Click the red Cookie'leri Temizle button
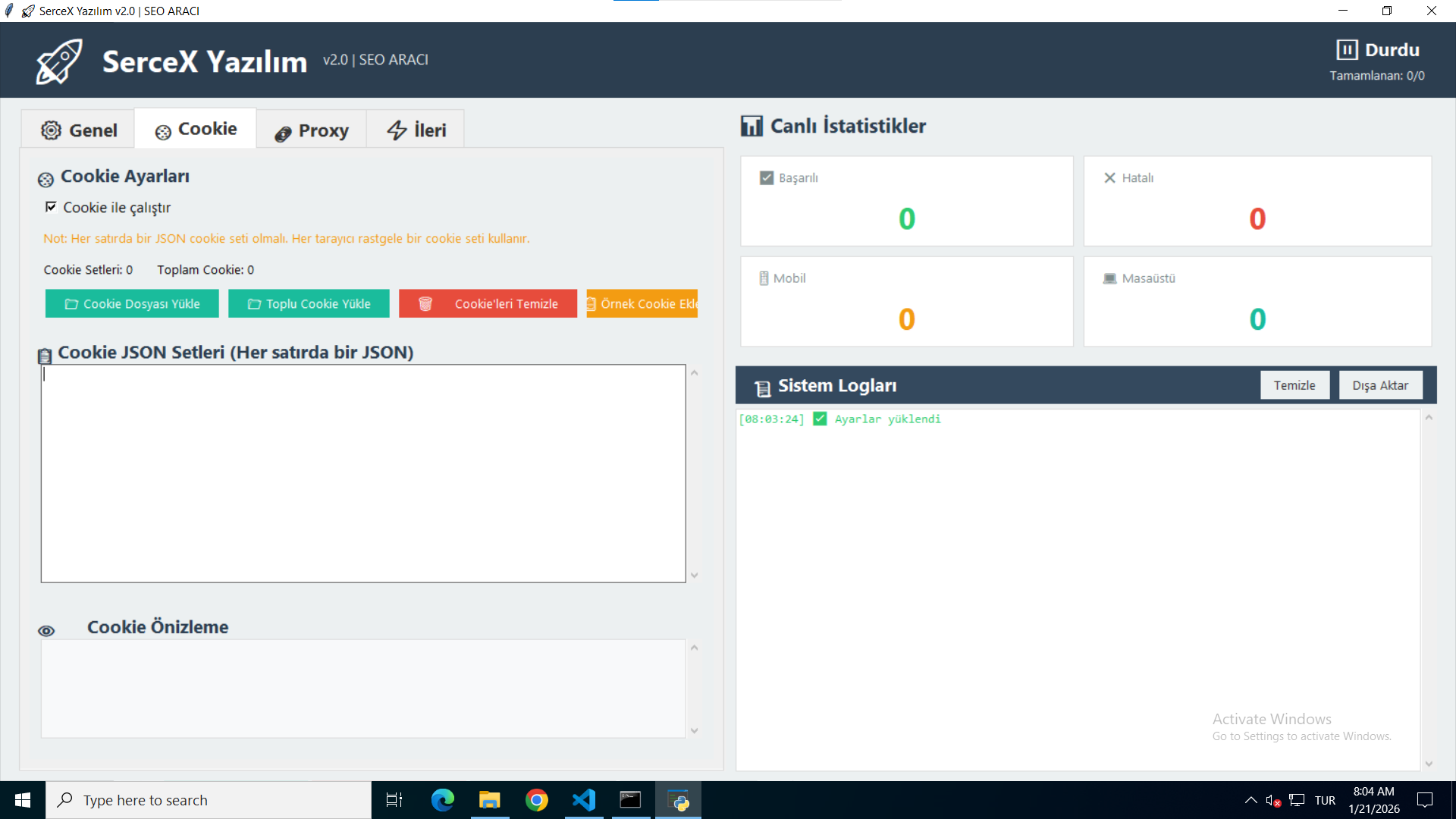Viewport: 1456px width, 819px height. click(488, 303)
